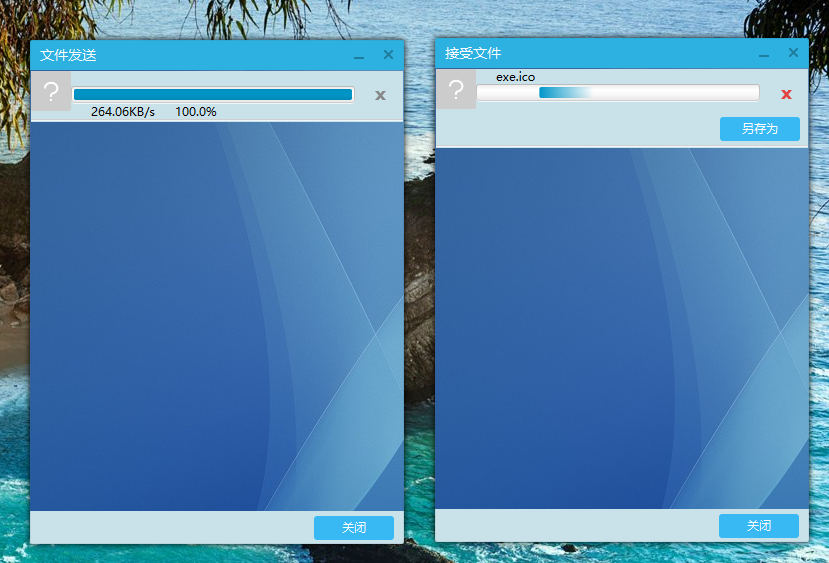This screenshot has width=829, height=563.
Task: Click the empty blue list area in 文件发送
Action: tap(216, 315)
